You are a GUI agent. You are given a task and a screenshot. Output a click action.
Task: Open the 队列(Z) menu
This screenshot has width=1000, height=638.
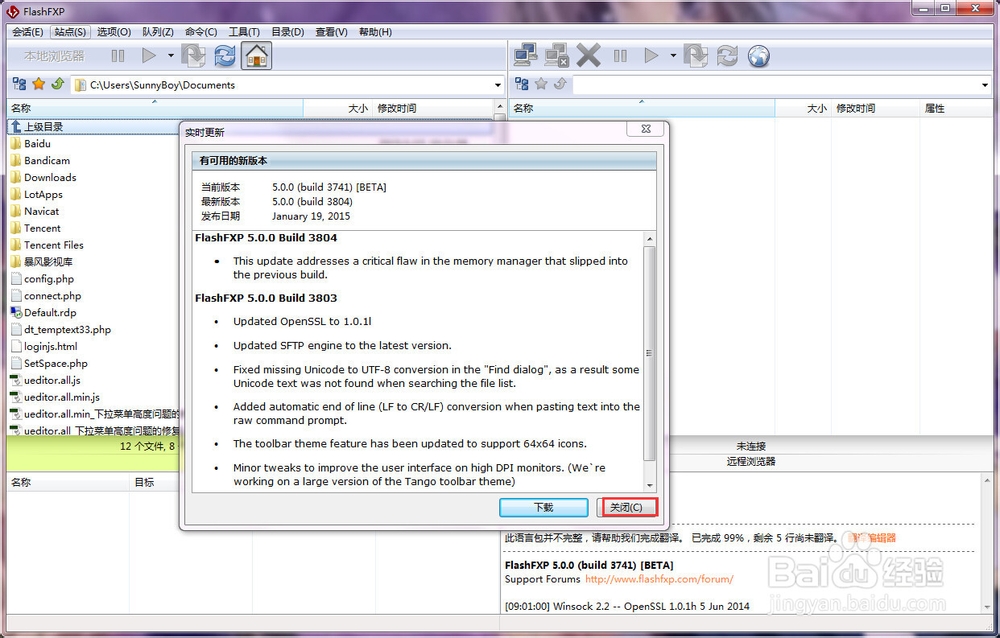pos(158,32)
